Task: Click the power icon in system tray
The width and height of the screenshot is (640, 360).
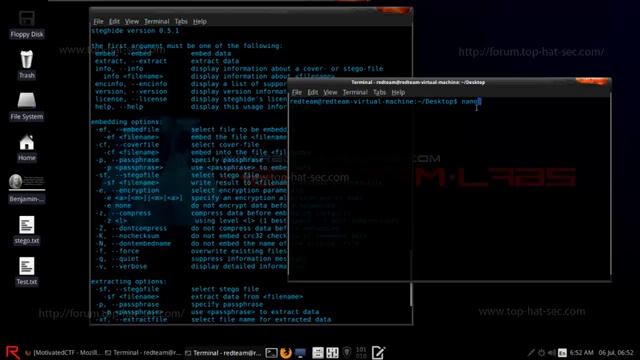Action: click(x=541, y=353)
